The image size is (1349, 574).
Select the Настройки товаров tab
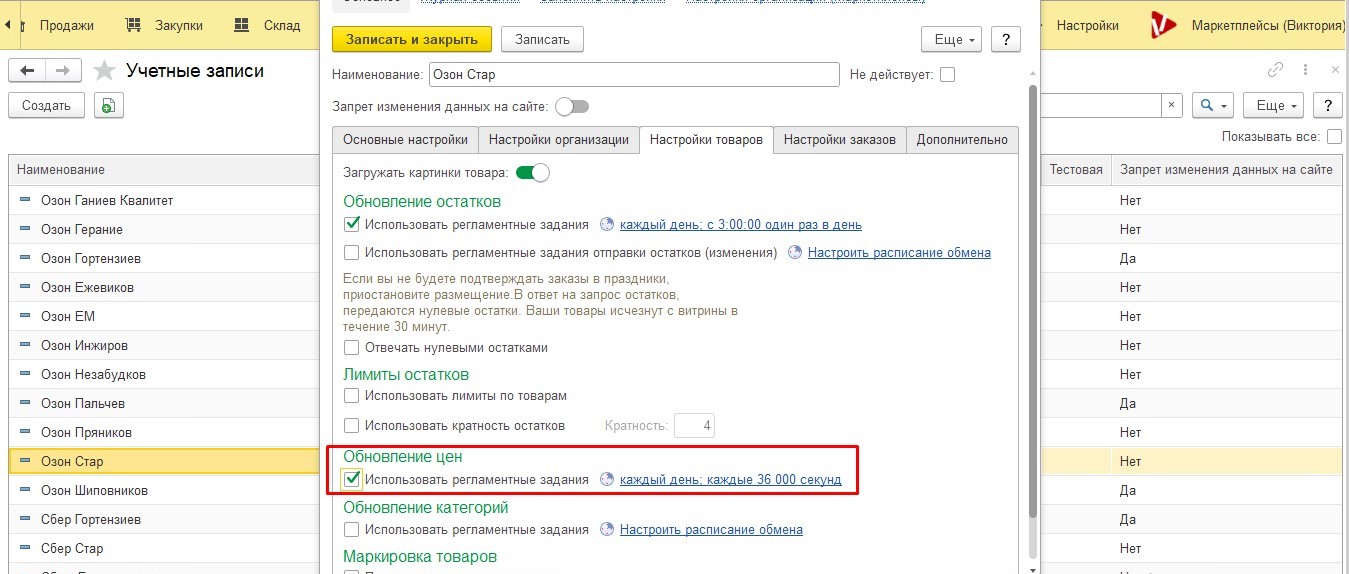[x=706, y=140]
